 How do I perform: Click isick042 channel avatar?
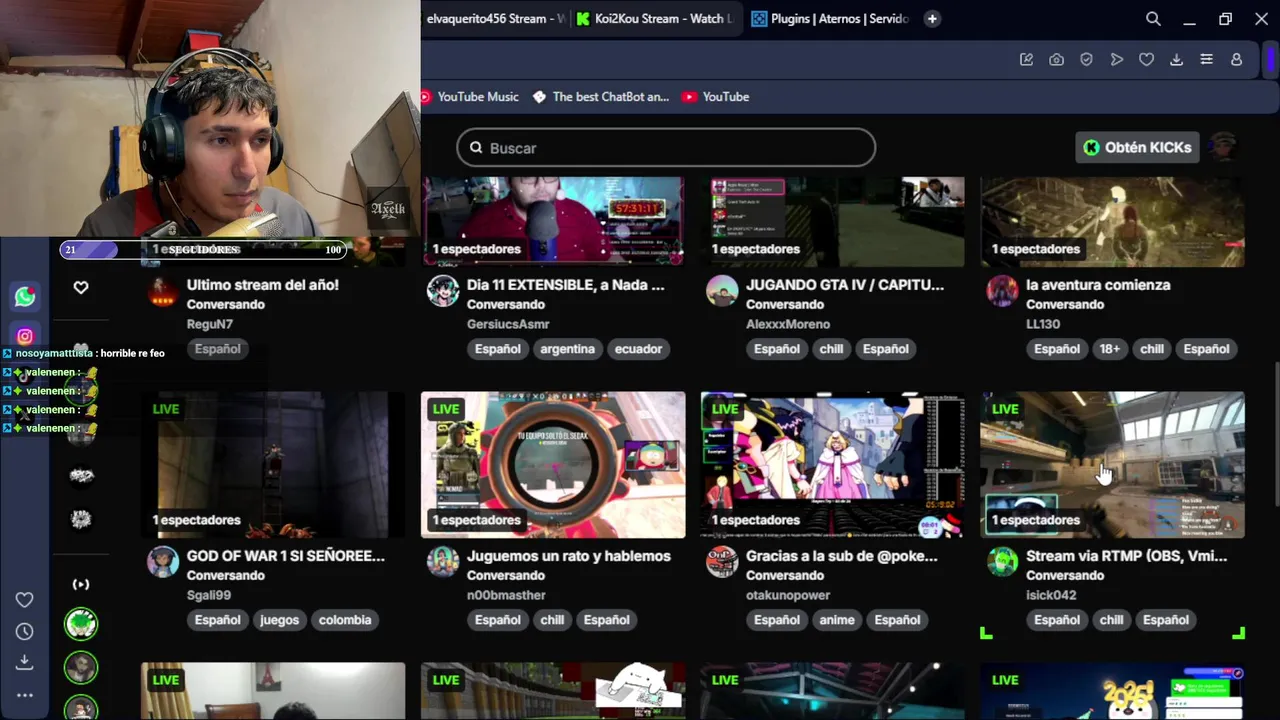(x=1002, y=562)
